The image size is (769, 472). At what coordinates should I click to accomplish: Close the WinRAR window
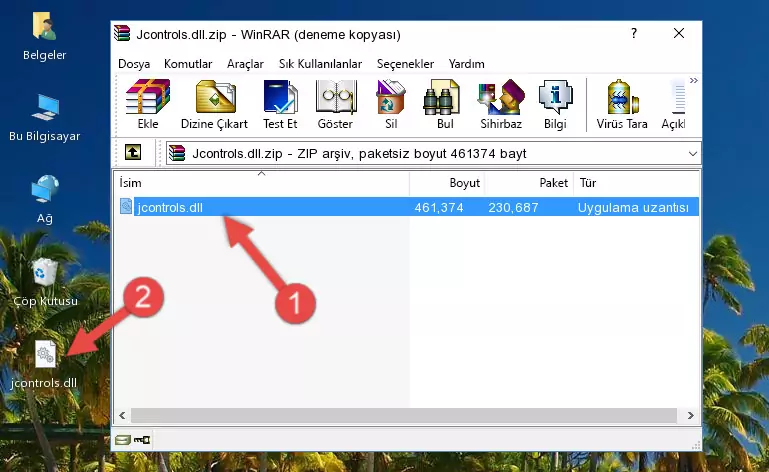click(x=679, y=33)
